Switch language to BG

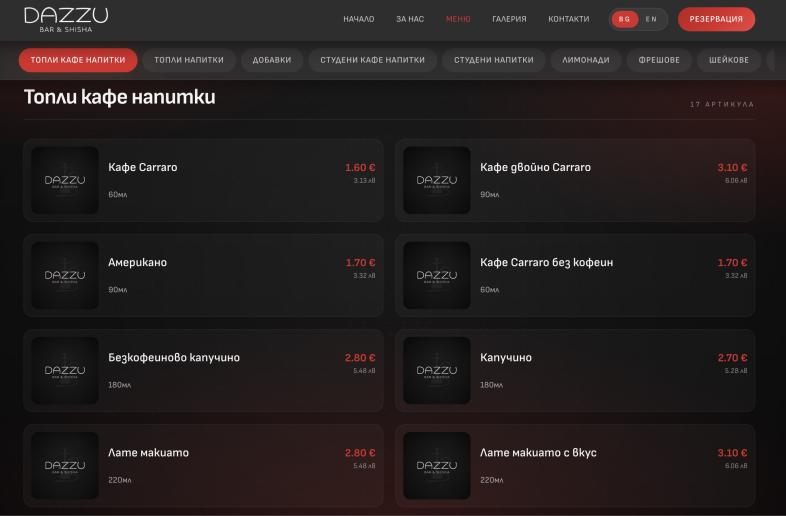(x=624, y=19)
